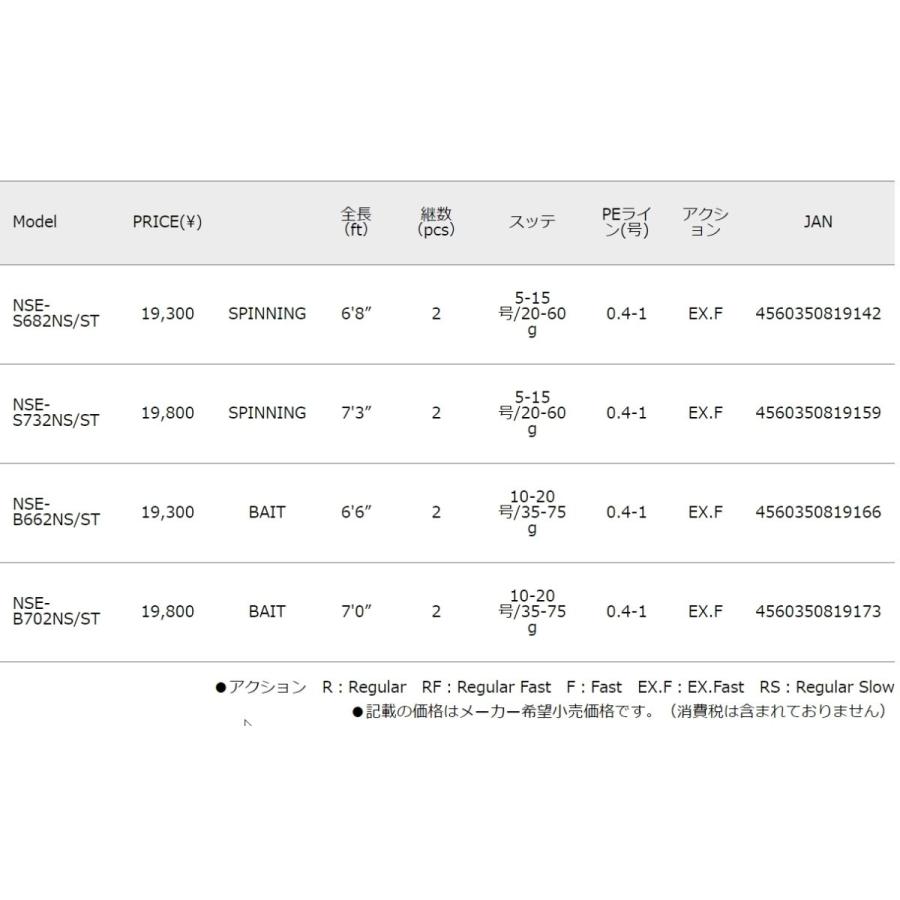Click the BAIT type in 6'6” row
900x900 pixels.
[267, 512]
